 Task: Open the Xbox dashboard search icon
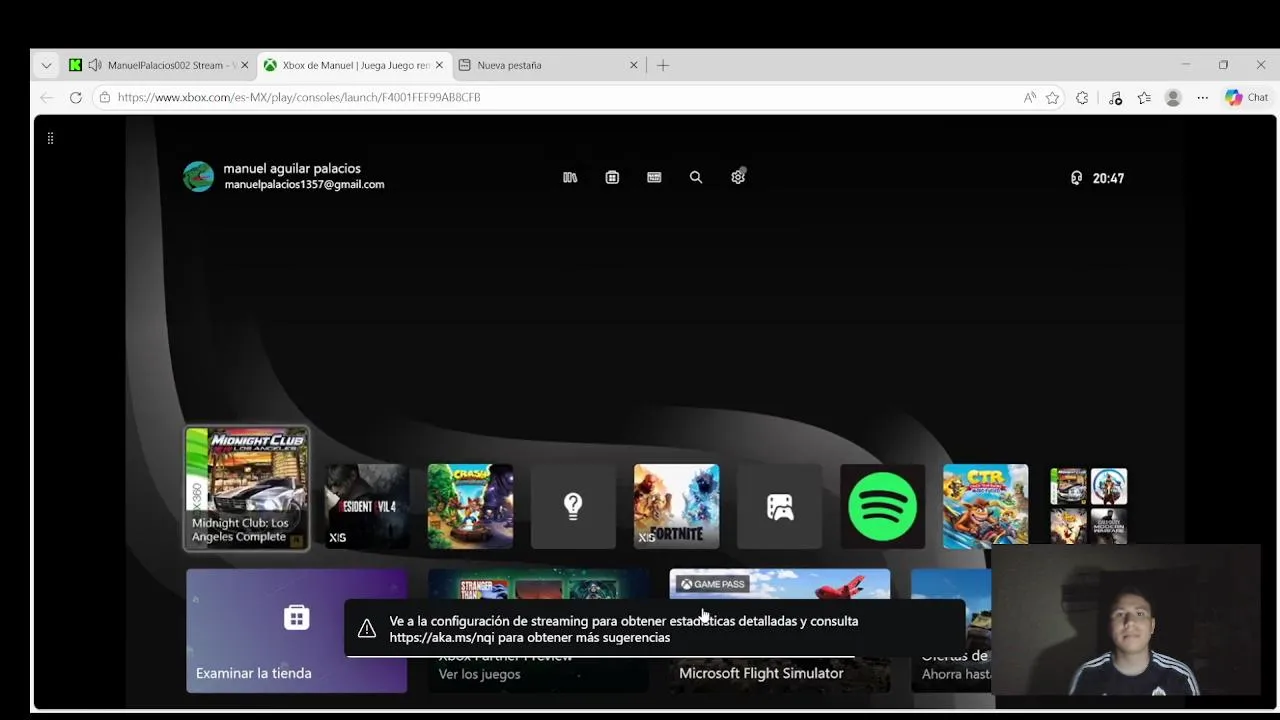(696, 177)
